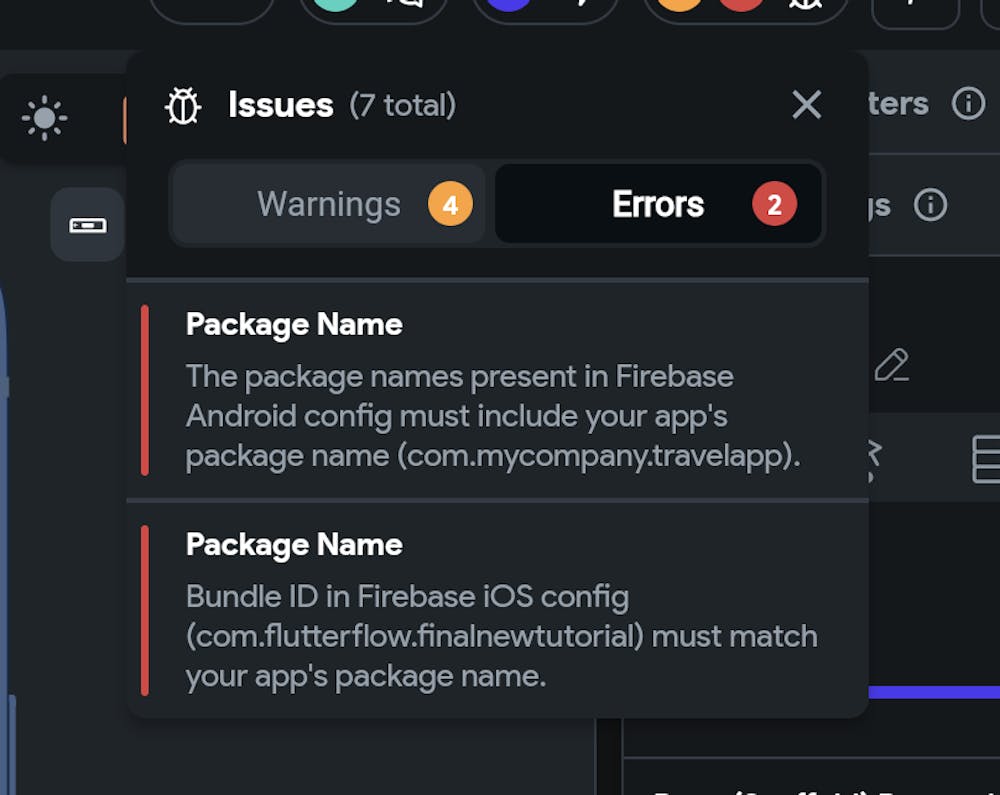Click the teal avatar in the top bar
1000x795 pixels.
point(336,4)
